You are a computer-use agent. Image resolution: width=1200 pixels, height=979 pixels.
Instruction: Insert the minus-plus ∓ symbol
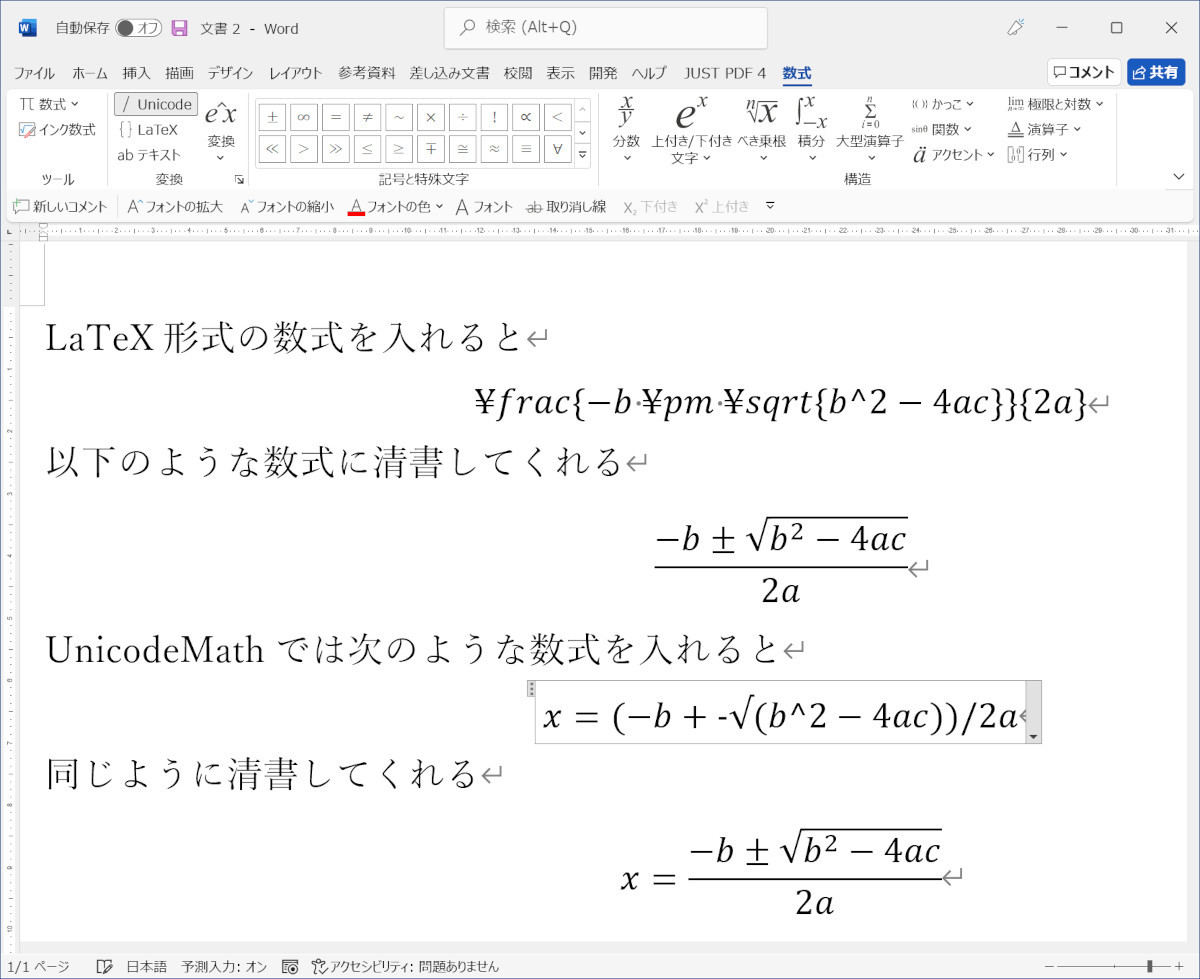pos(431,149)
